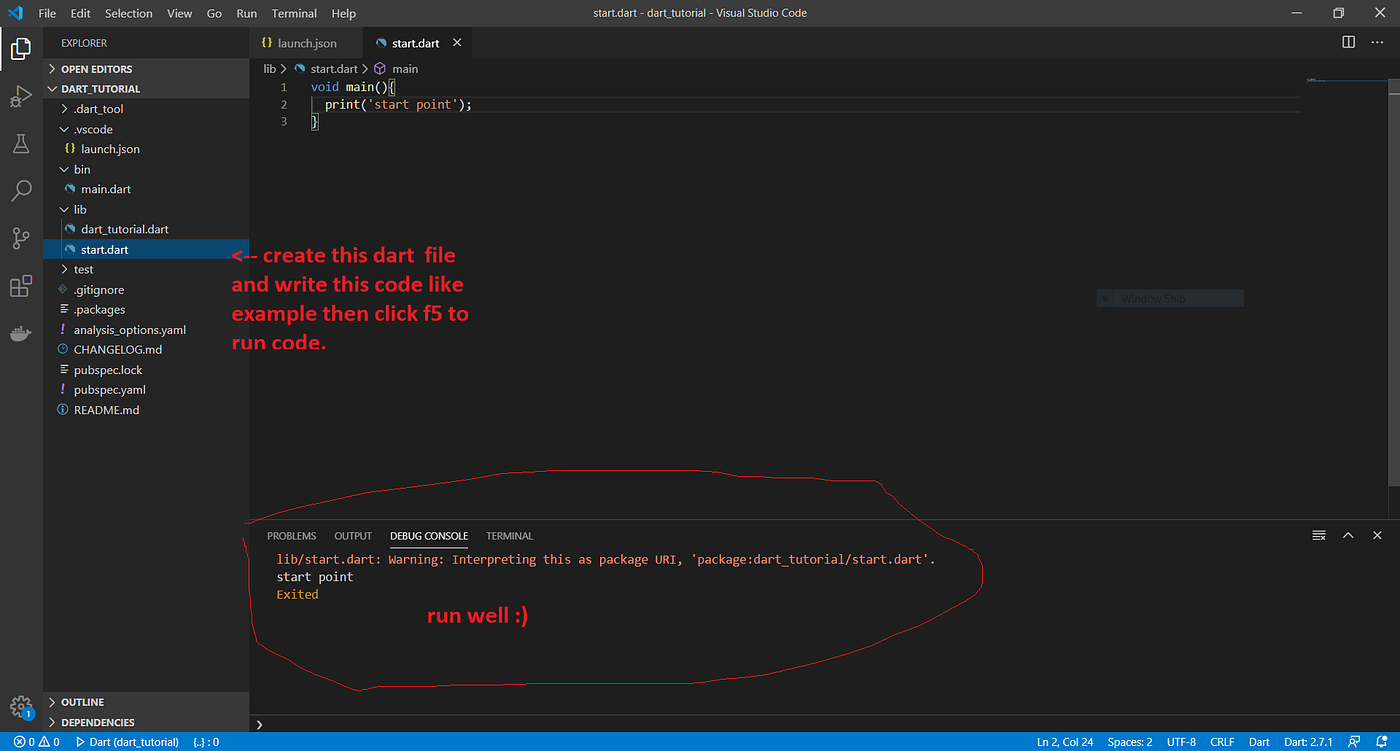
Task: Expand the OUTLINE section
Action: (84, 701)
